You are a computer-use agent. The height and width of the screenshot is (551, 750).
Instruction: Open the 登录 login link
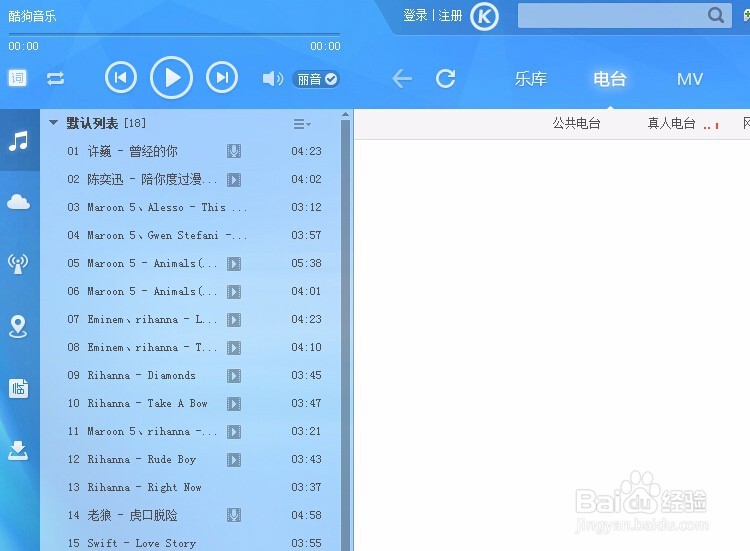415,15
